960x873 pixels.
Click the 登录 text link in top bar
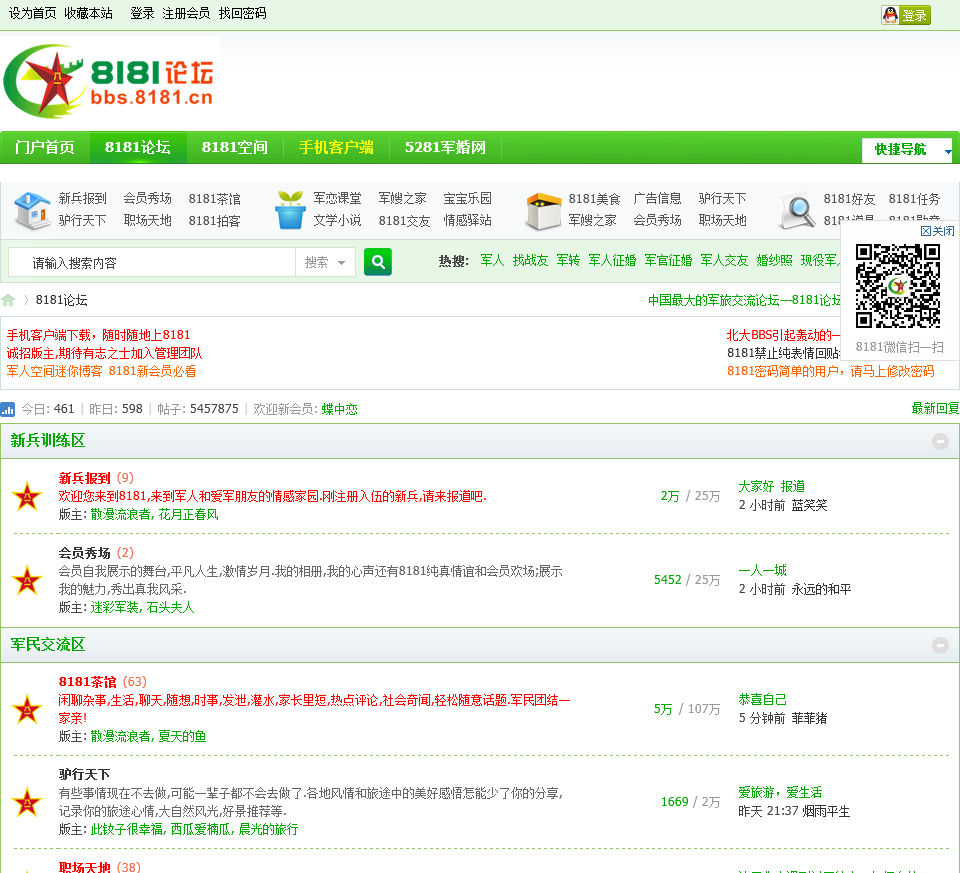(x=142, y=13)
